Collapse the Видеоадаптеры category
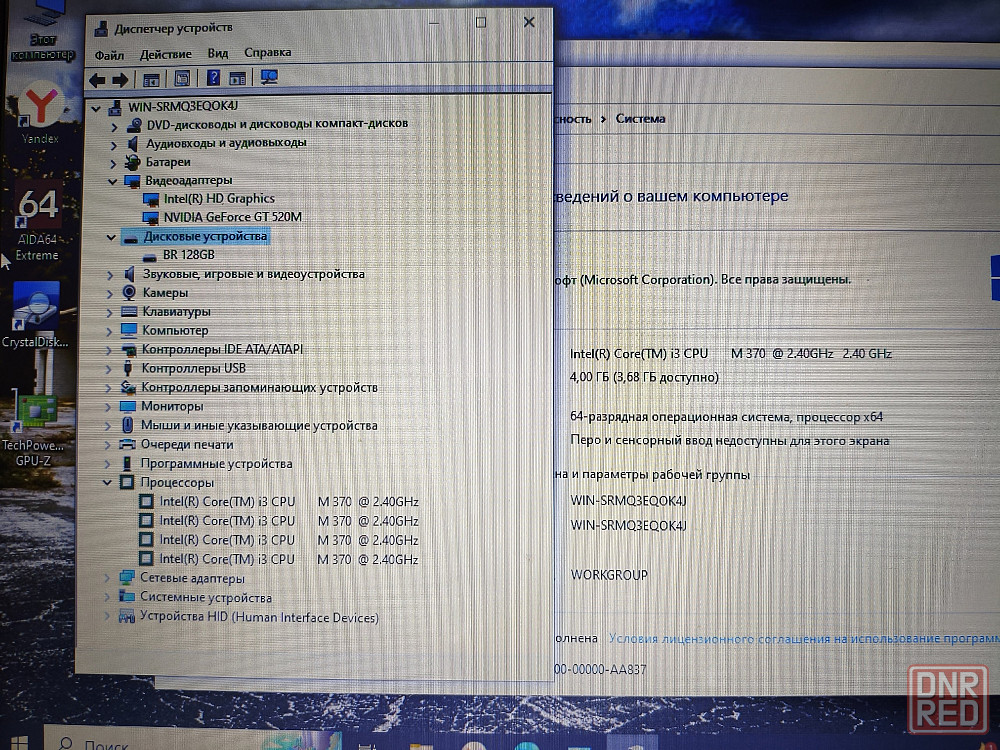Image resolution: width=1000 pixels, height=750 pixels. tap(112, 181)
